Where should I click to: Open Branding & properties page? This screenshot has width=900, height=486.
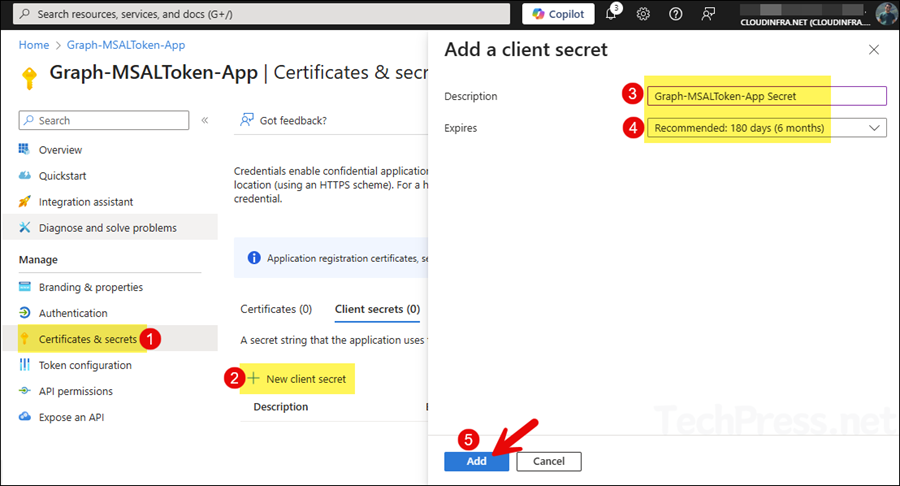(90, 287)
